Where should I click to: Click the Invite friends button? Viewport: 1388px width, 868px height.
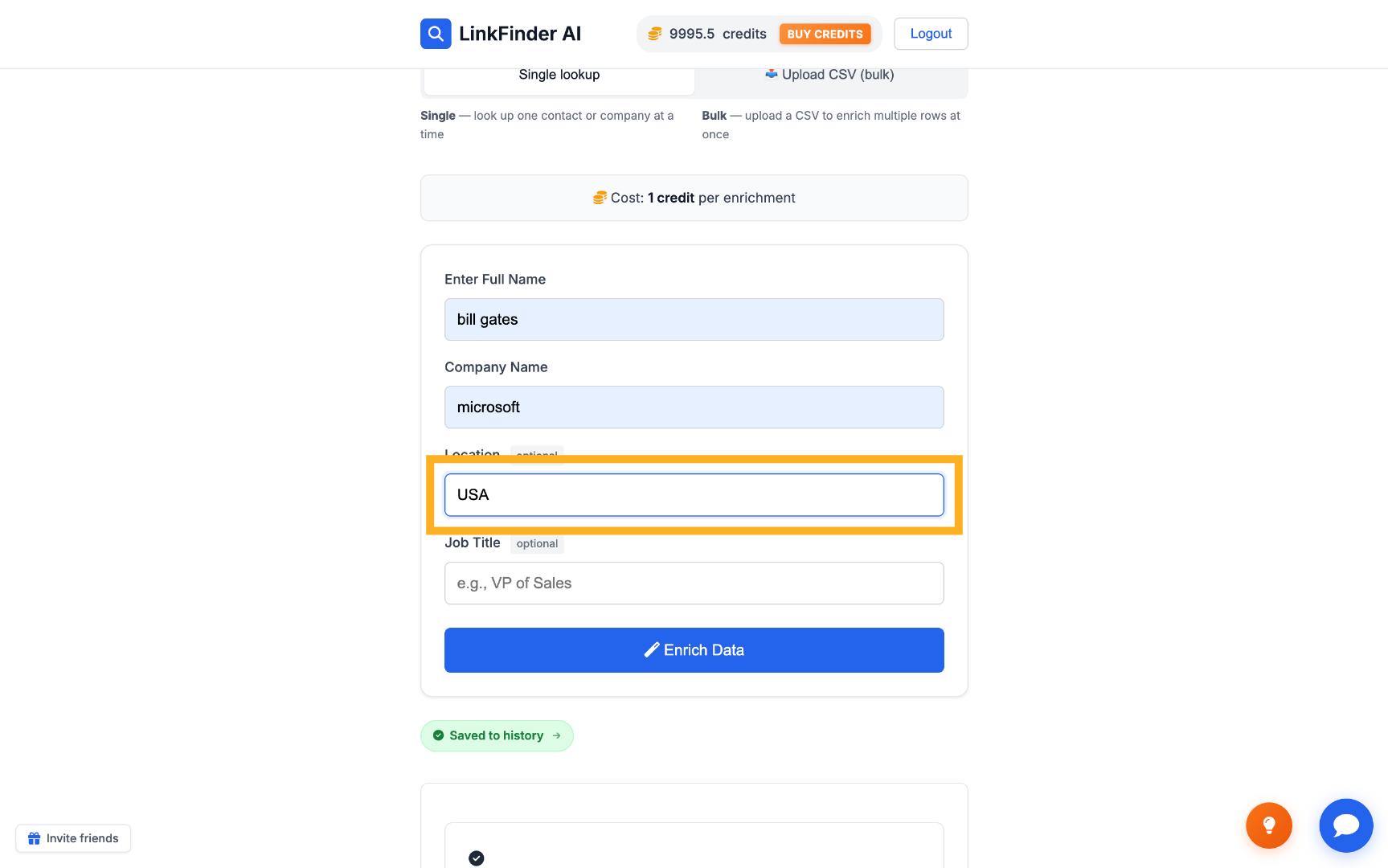point(73,838)
